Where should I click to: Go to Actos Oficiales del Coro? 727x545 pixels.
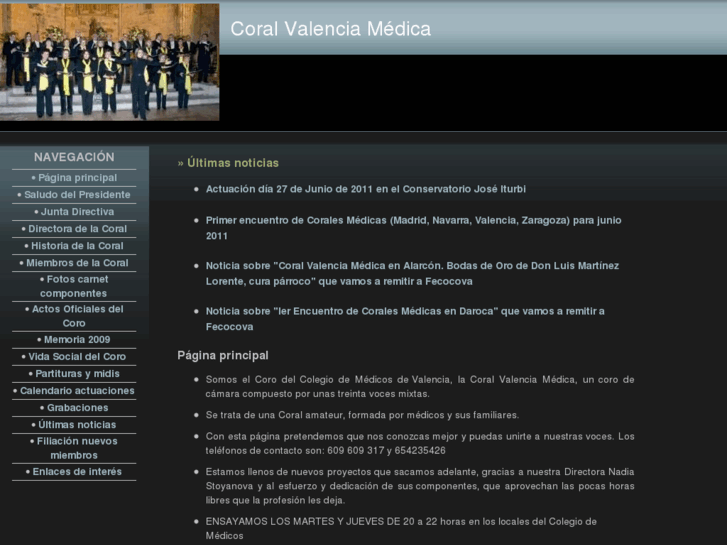[x=74, y=316]
